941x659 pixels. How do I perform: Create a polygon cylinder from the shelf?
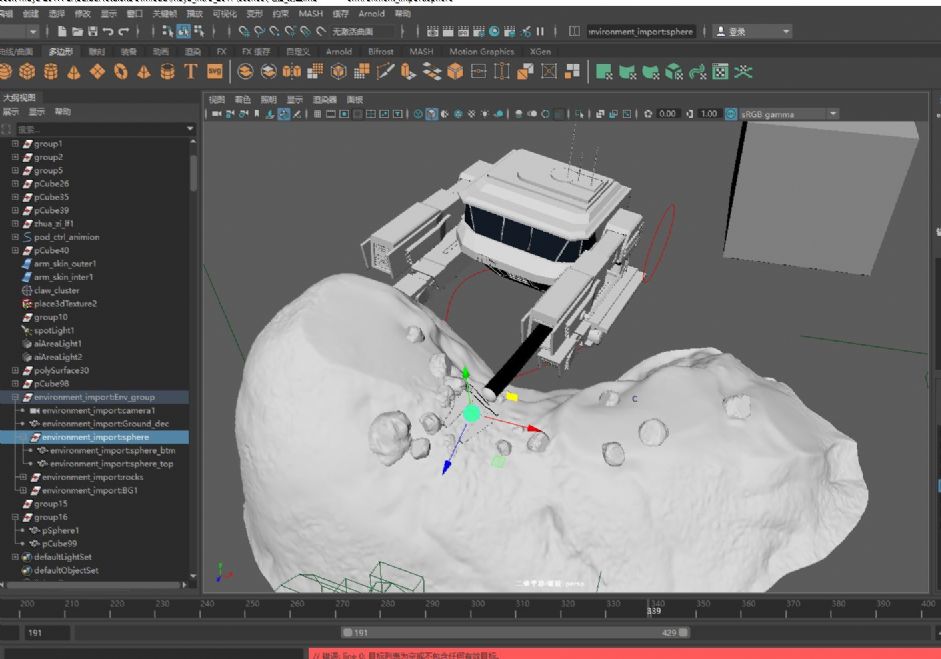51,72
